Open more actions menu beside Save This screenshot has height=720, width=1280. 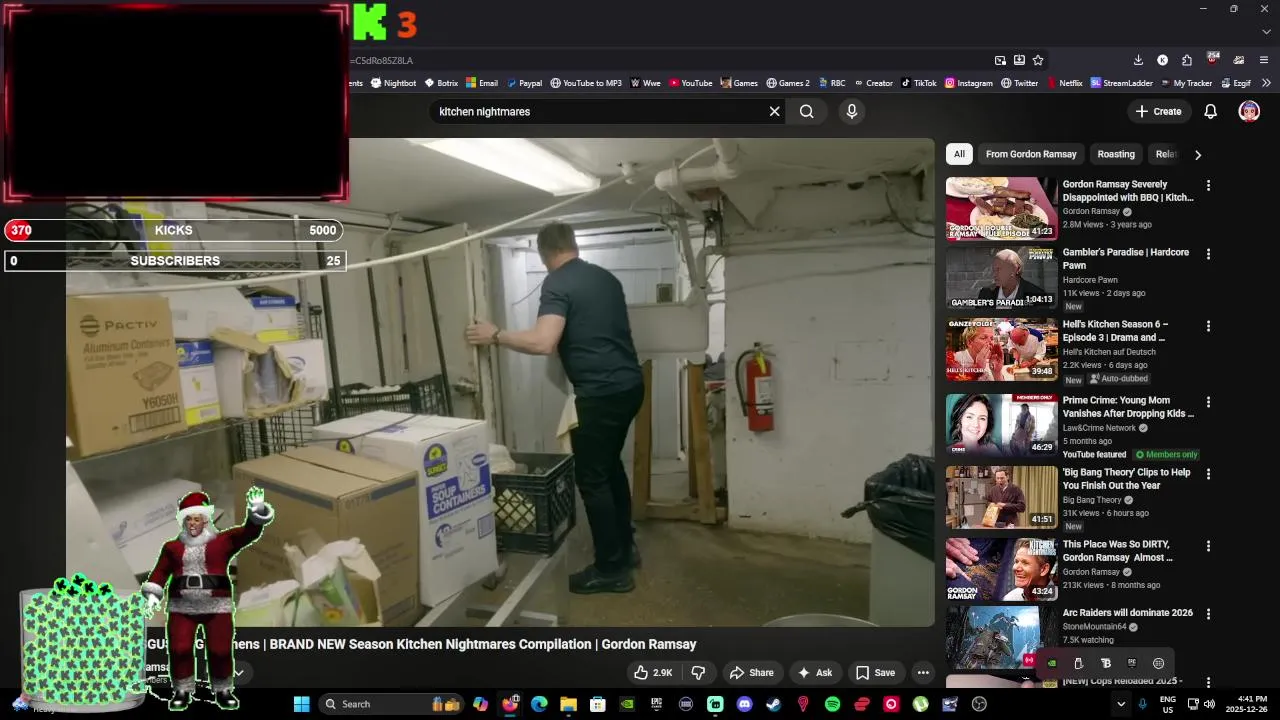923,673
